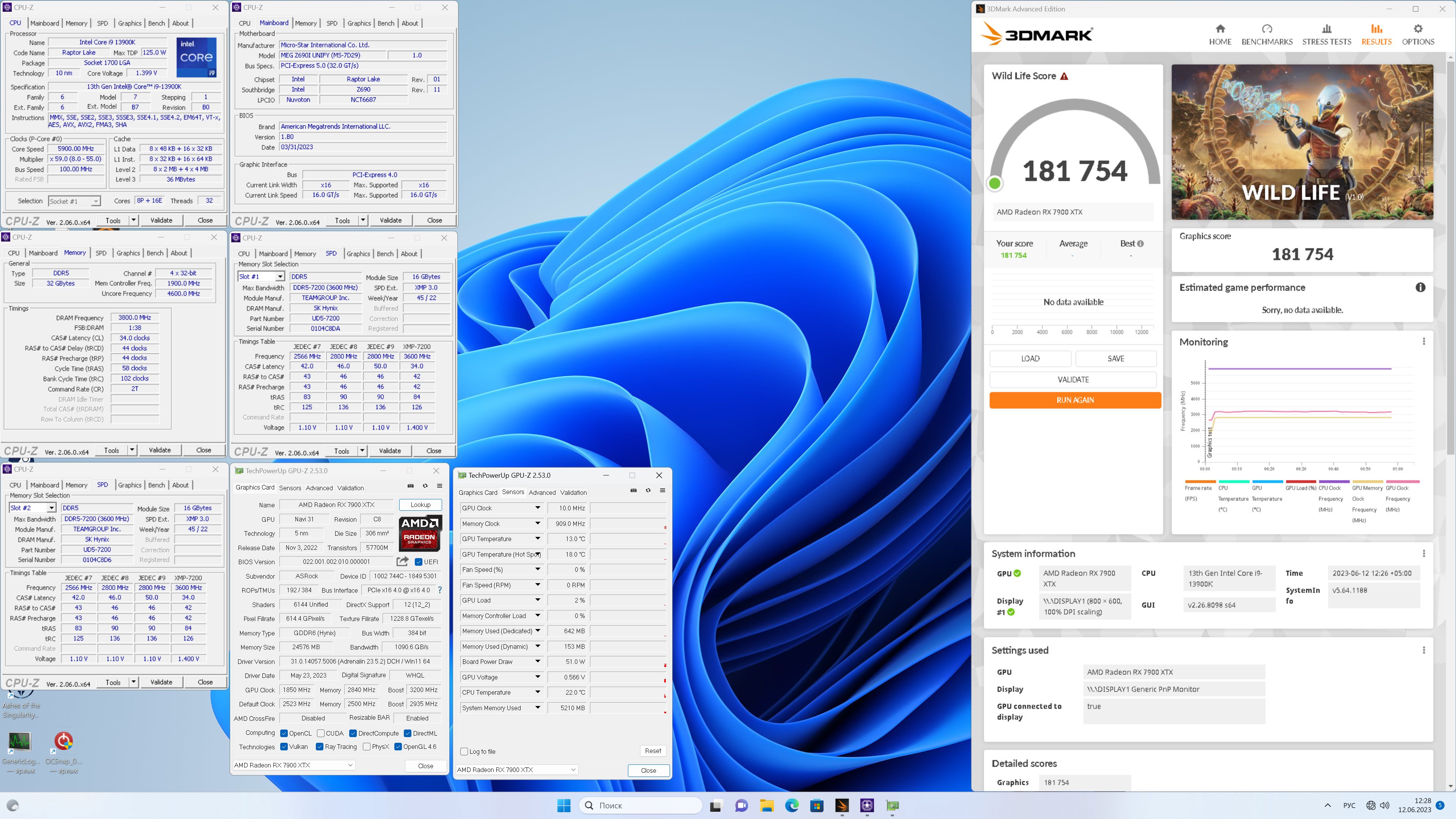Click volume icon in system tray
Image resolution: width=1456 pixels, height=819 pixels.
1384,805
